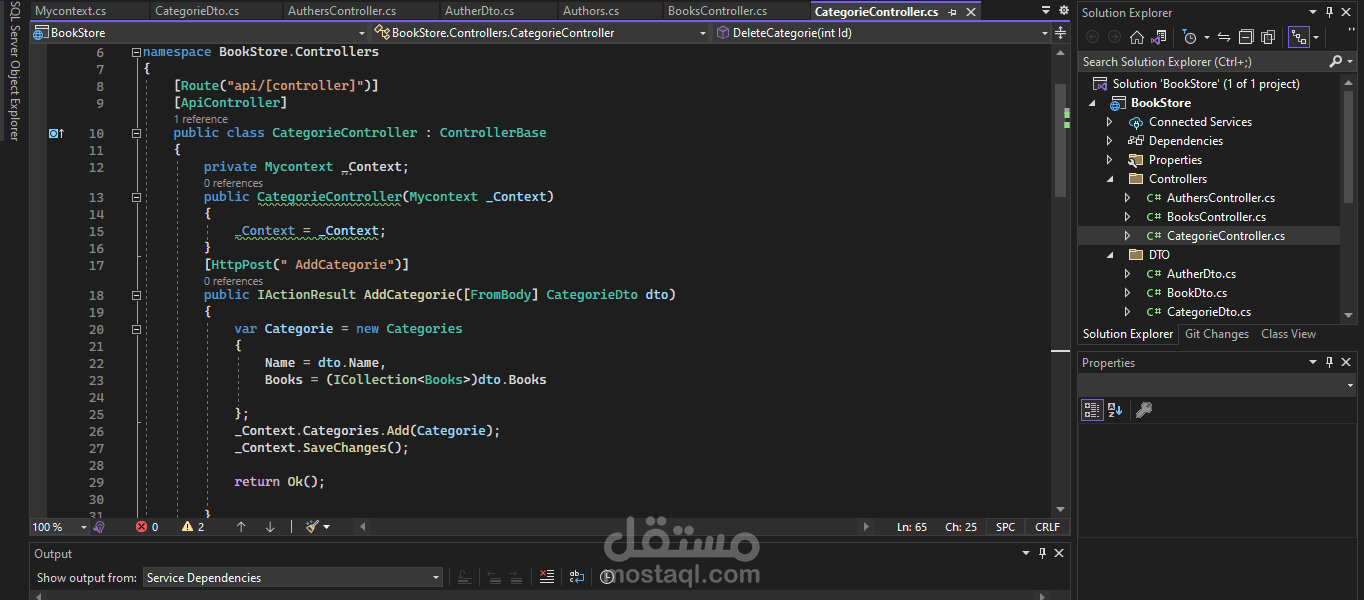Toggle the Preview Selected Items tree icon

tap(1298, 37)
